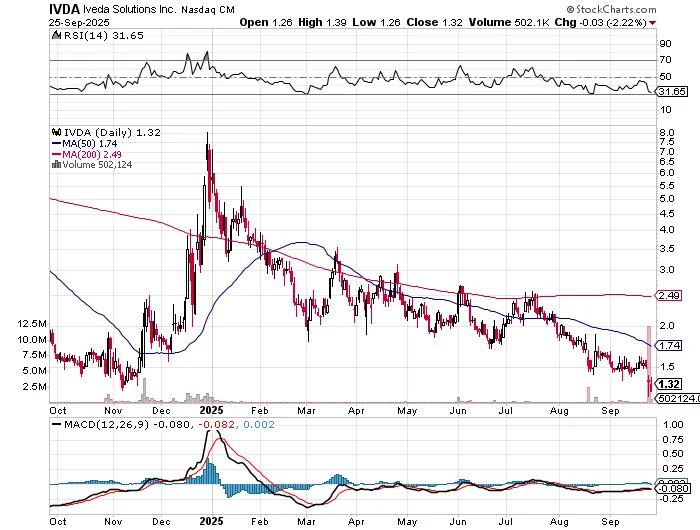Click the High 1.39 value
700x530 pixels.
click(322, 22)
